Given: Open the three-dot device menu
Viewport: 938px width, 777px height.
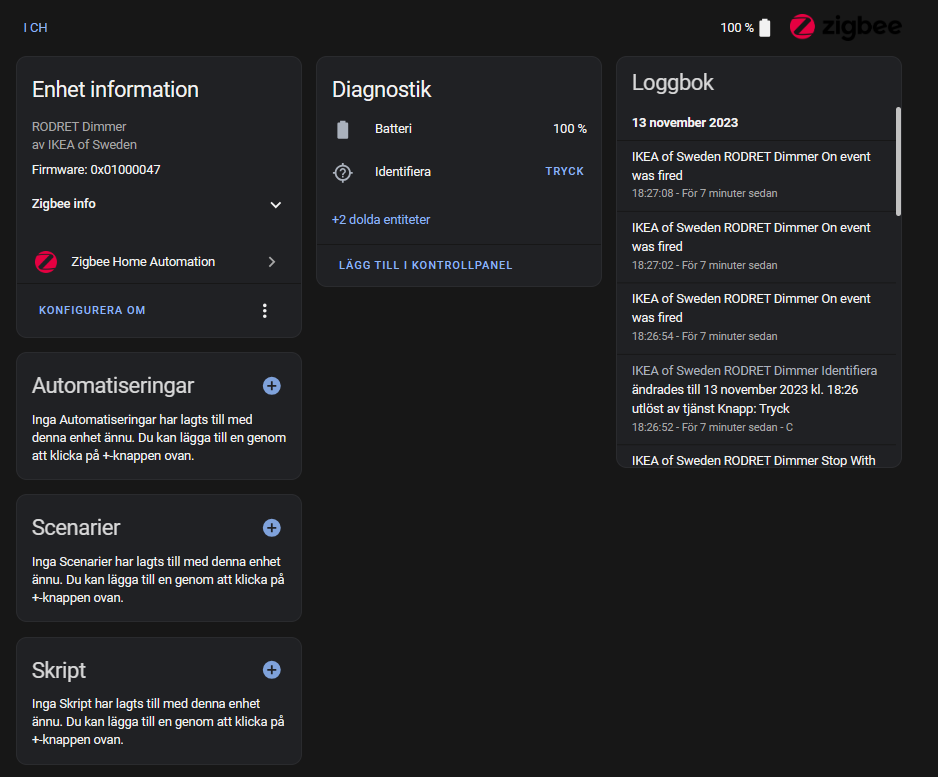Looking at the screenshot, I should (x=264, y=310).
